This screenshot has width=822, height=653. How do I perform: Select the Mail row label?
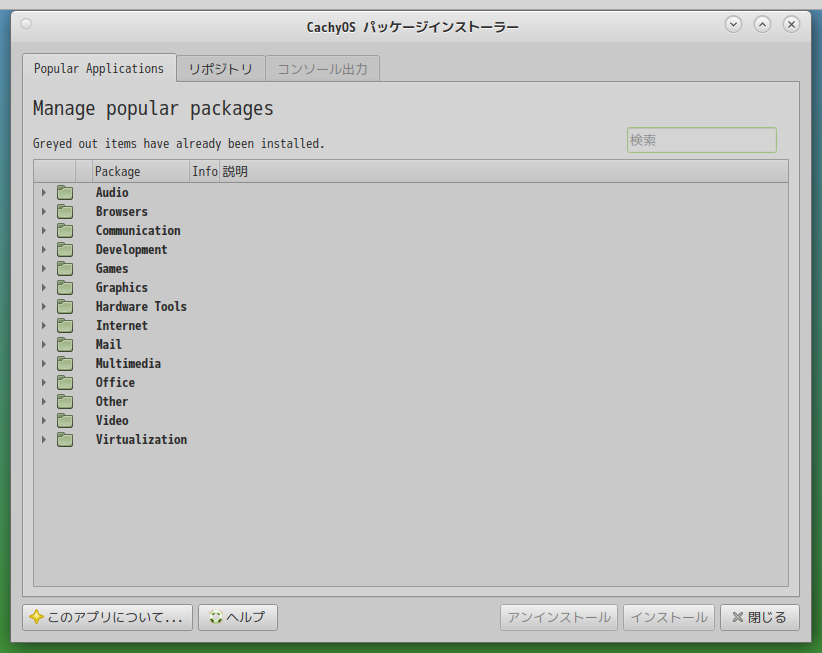109,344
